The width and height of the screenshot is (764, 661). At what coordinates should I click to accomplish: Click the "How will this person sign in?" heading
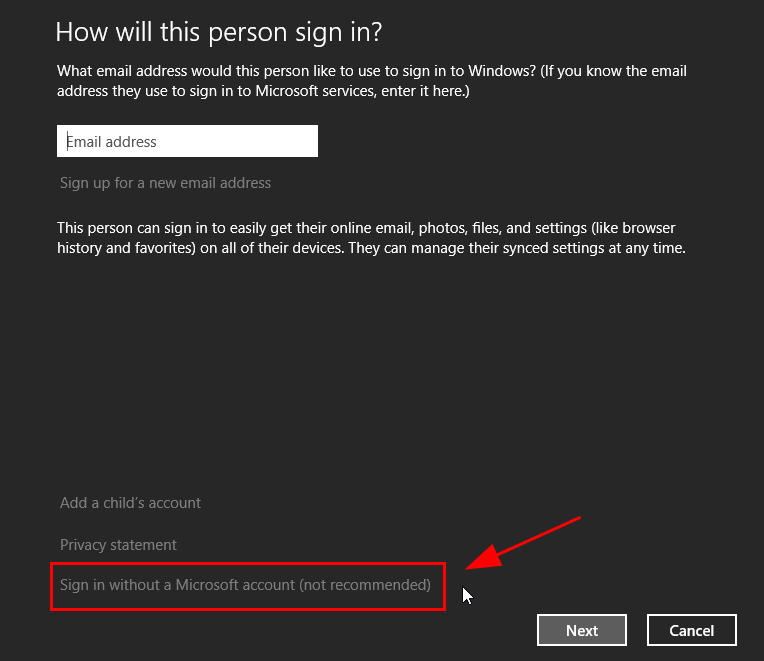click(x=219, y=32)
